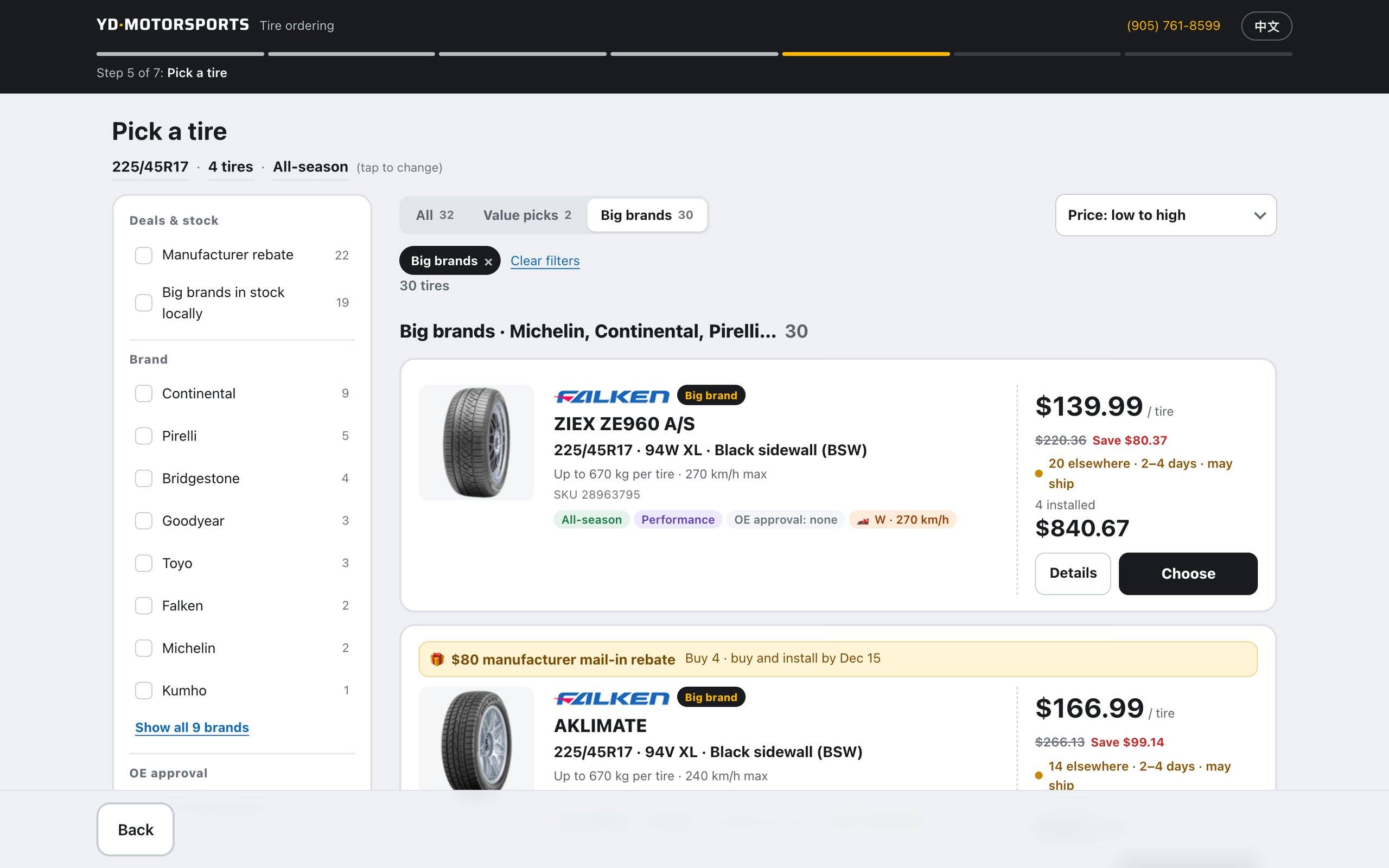Go Back to the previous step
1389x868 pixels.
click(x=136, y=829)
